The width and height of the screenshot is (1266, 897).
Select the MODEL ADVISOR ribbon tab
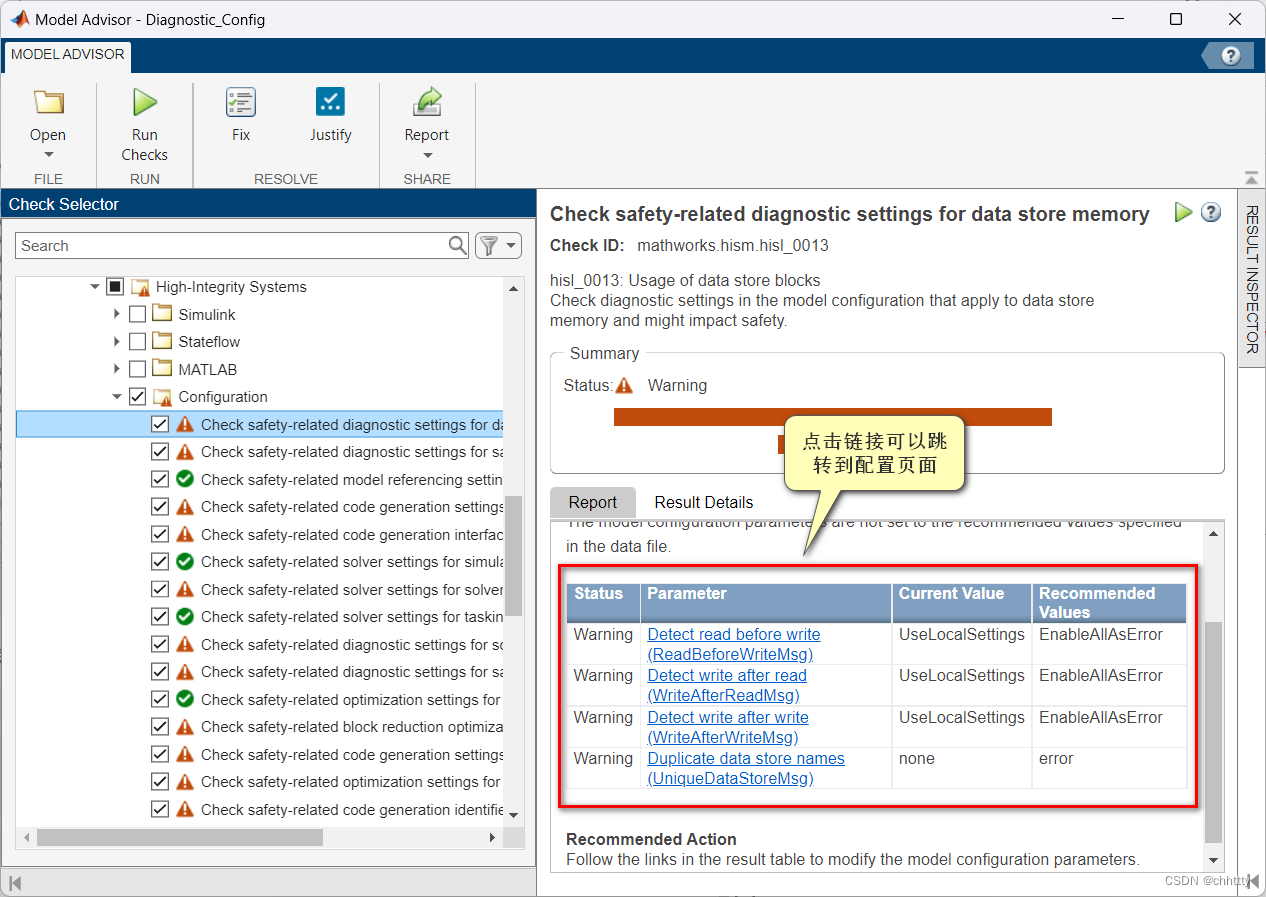[x=68, y=54]
